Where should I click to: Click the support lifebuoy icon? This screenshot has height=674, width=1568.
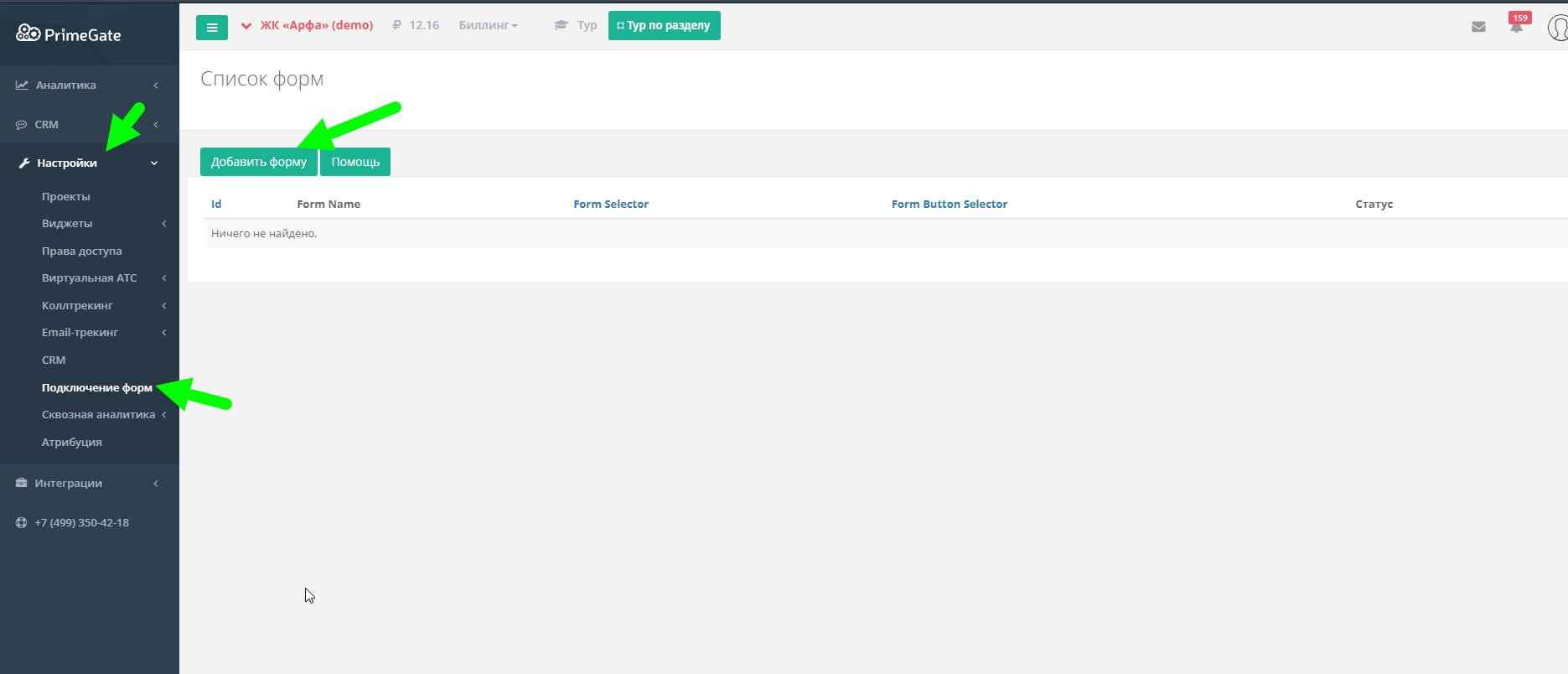22,522
